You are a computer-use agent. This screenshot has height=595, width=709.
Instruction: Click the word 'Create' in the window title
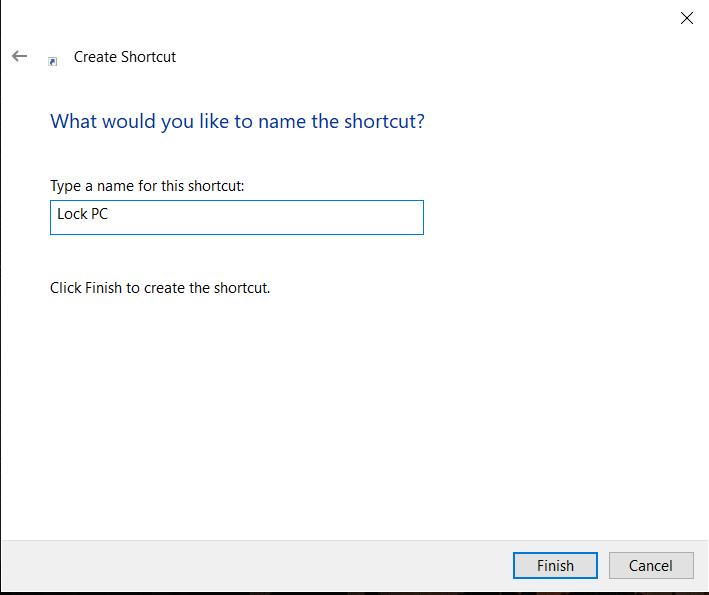(95, 57)
